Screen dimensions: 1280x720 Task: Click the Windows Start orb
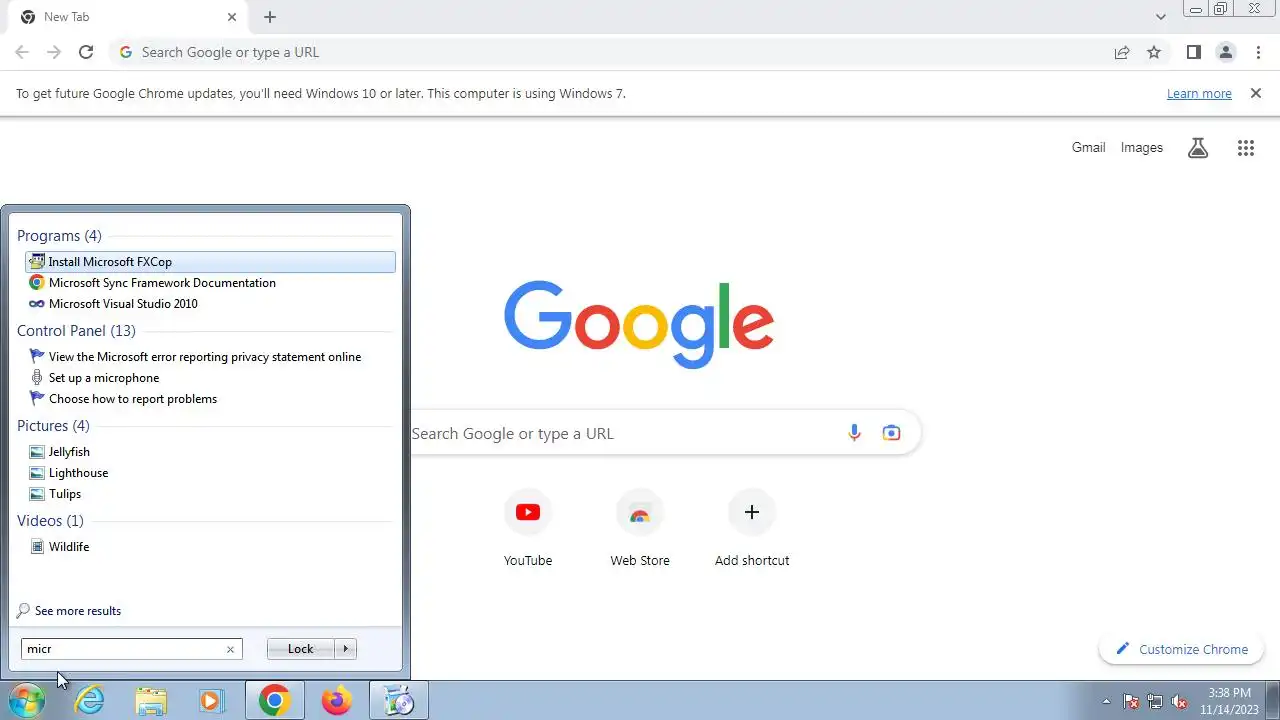27,700
